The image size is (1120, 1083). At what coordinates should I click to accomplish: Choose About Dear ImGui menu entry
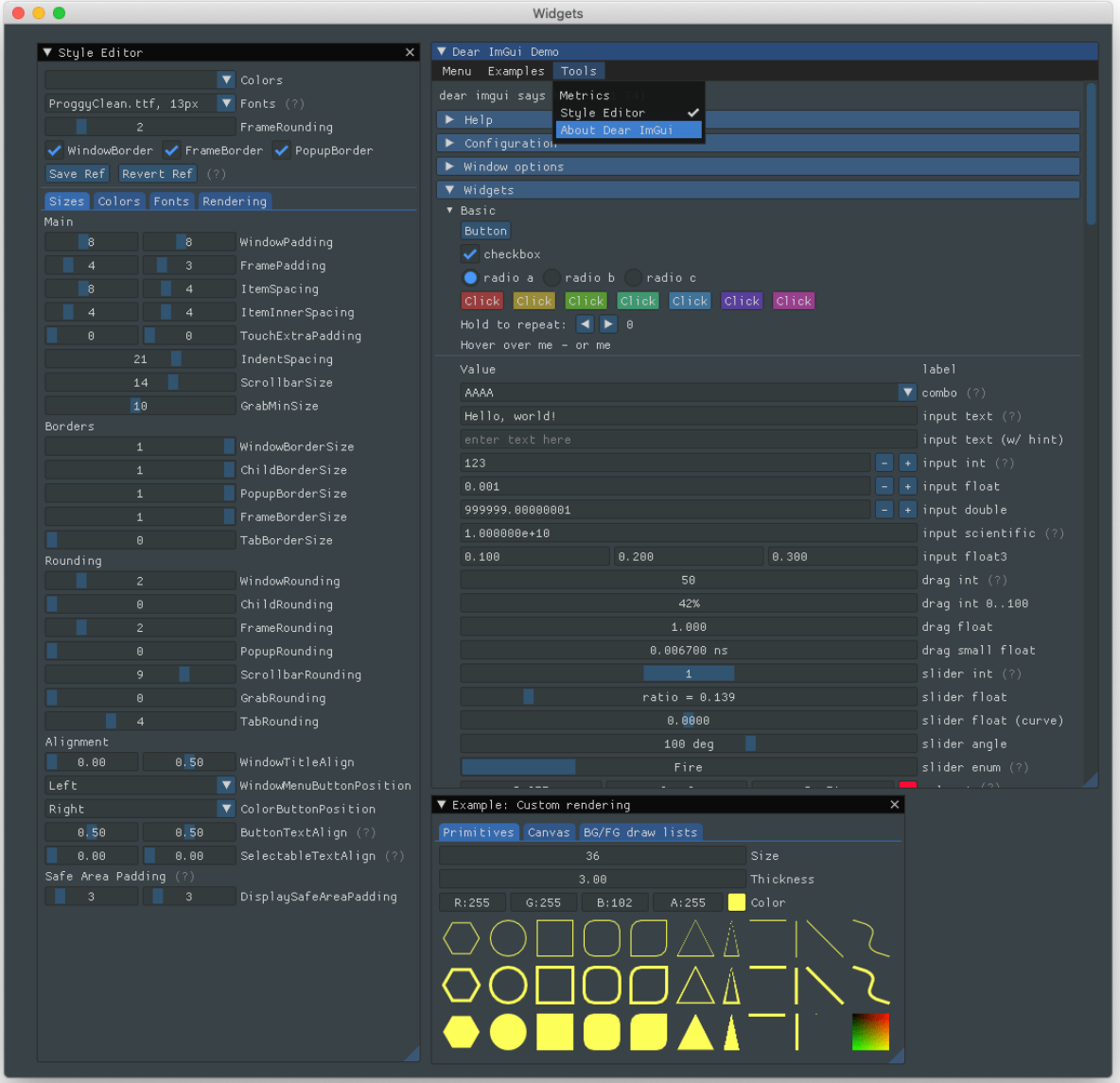point(628,131)
